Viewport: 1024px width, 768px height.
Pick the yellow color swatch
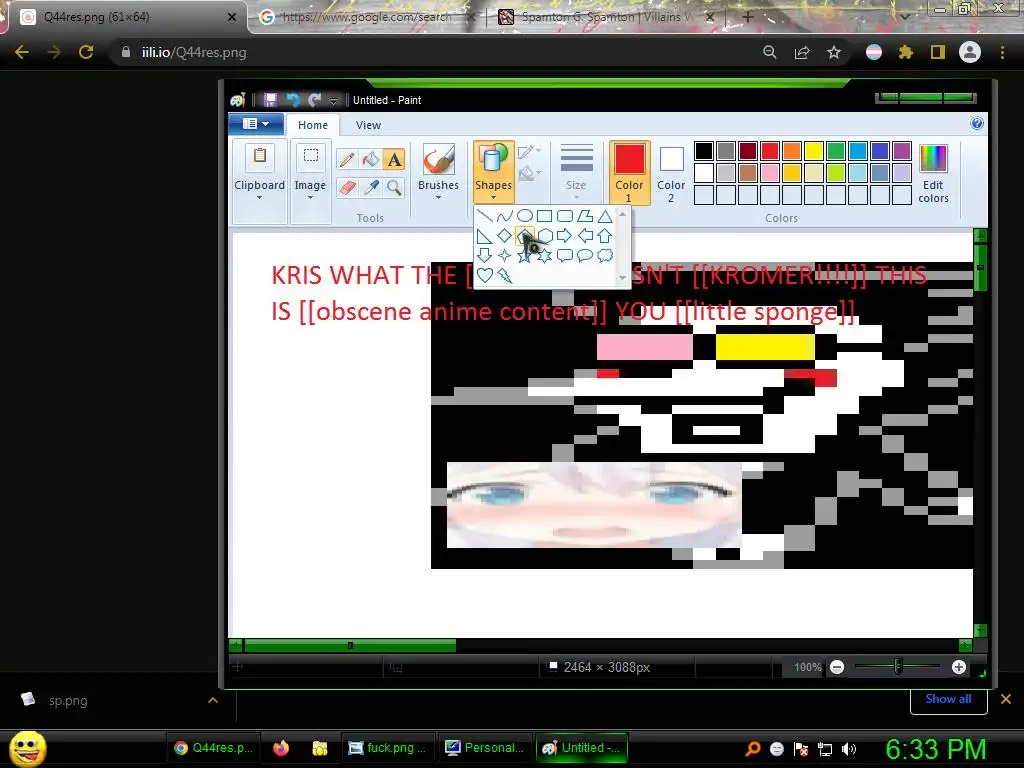814,151
